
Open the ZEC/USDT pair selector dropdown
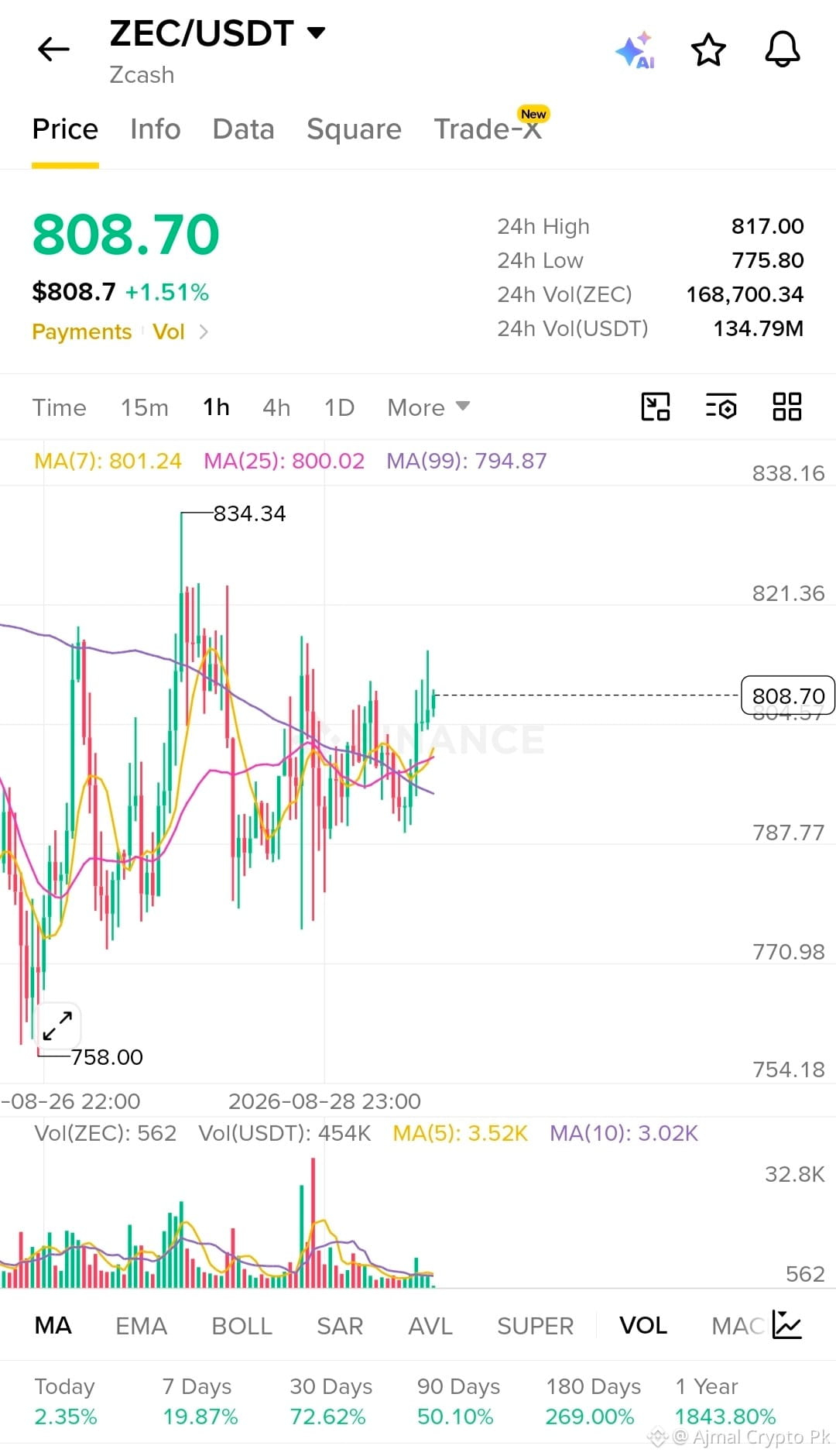218,33
